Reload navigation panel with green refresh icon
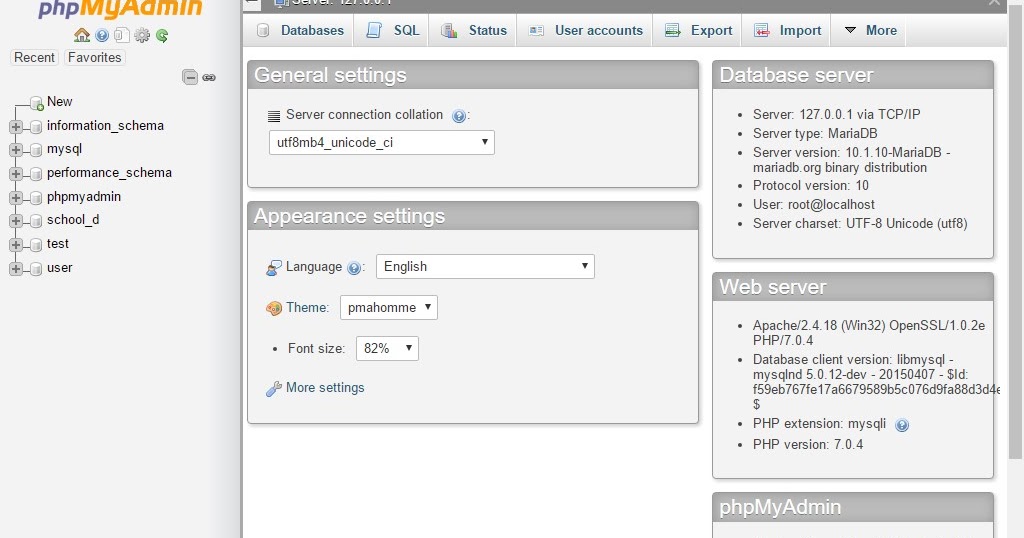This screenshot has height=538, width=1024. point(162,35)
